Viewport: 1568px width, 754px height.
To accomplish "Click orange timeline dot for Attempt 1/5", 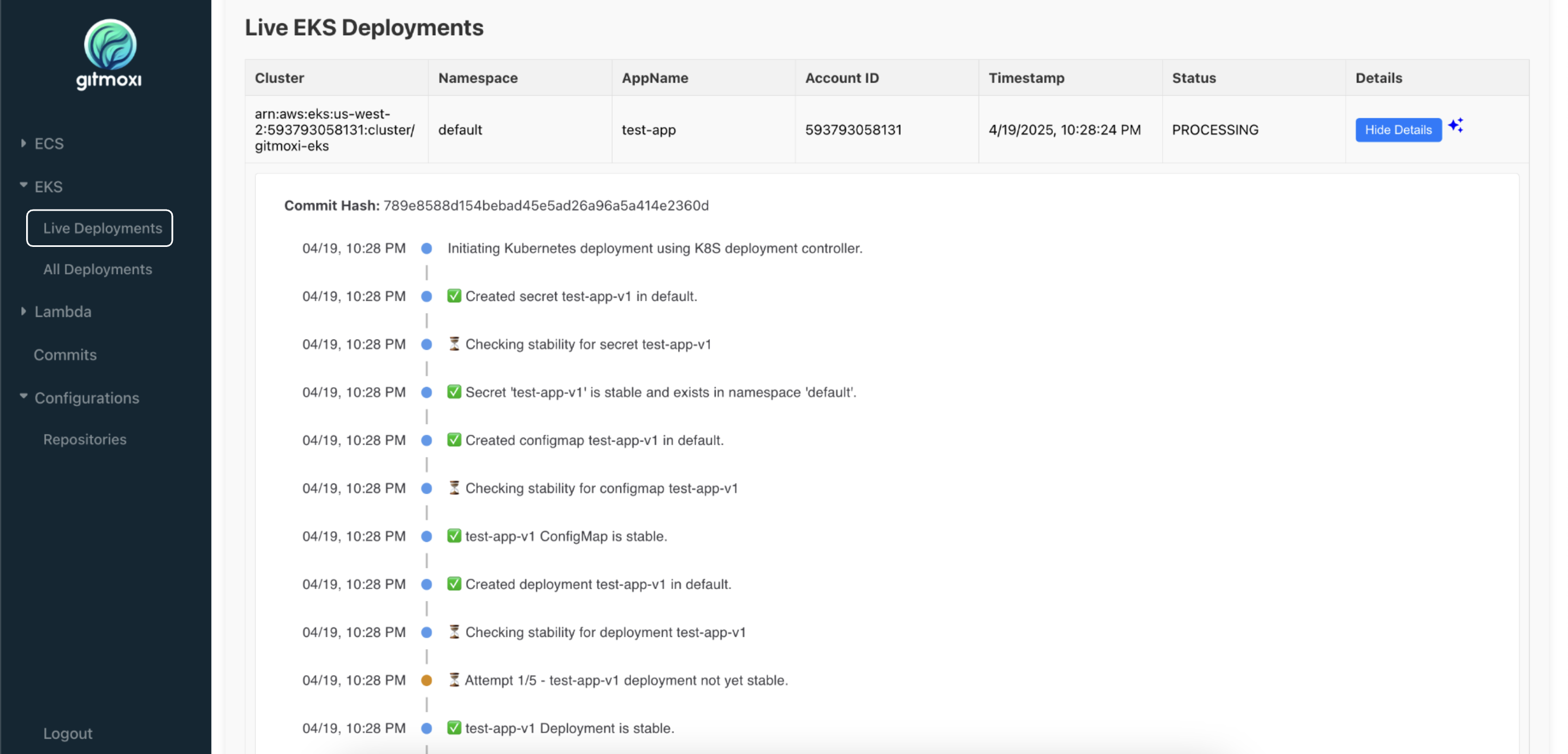I will [427, 680].
